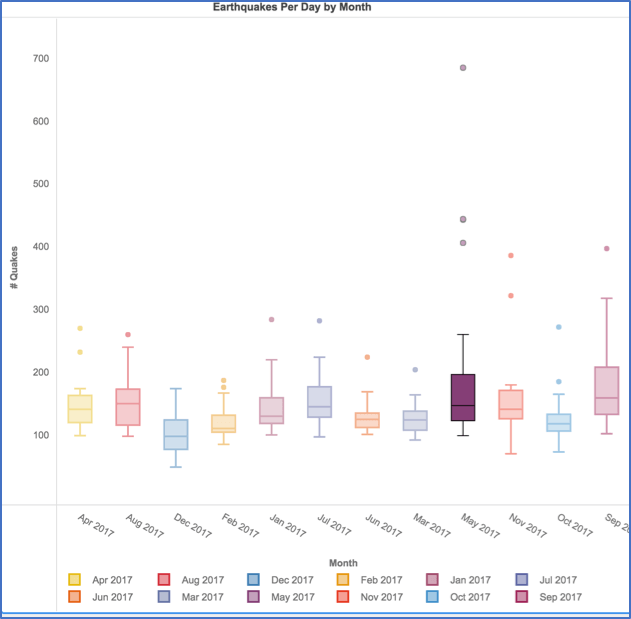
Task: Select the highest May 2017 outlier near 700
Action: click(x=463, y=68)
